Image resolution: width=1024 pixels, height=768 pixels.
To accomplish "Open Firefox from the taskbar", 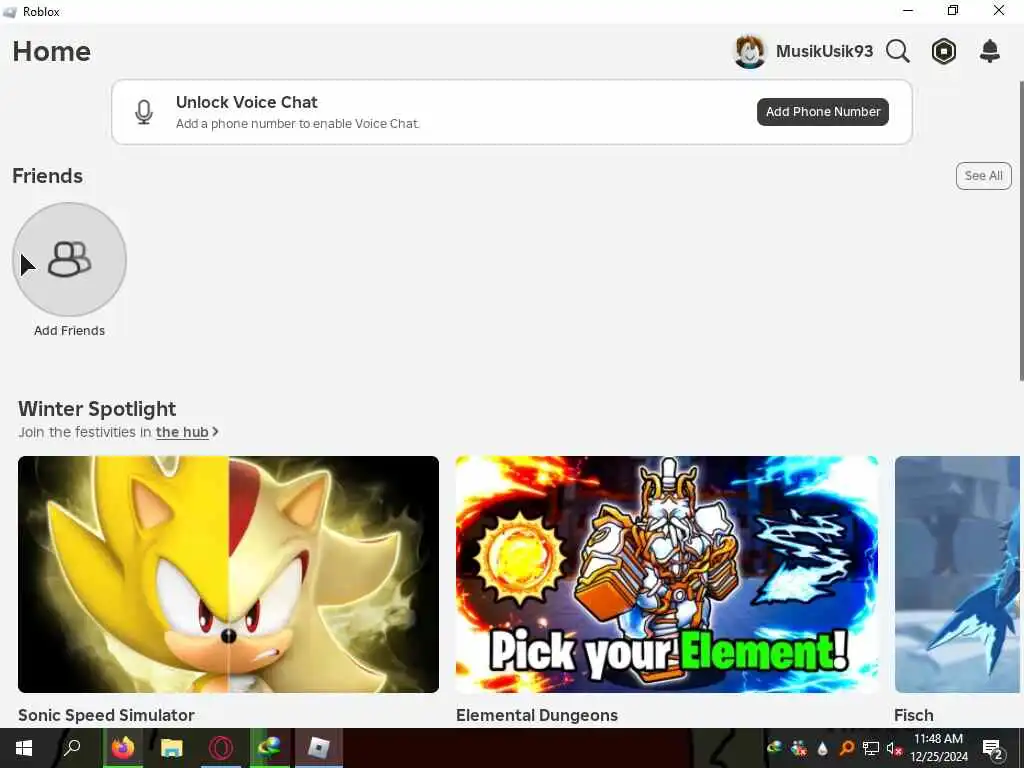I will (x=122, y=748).
